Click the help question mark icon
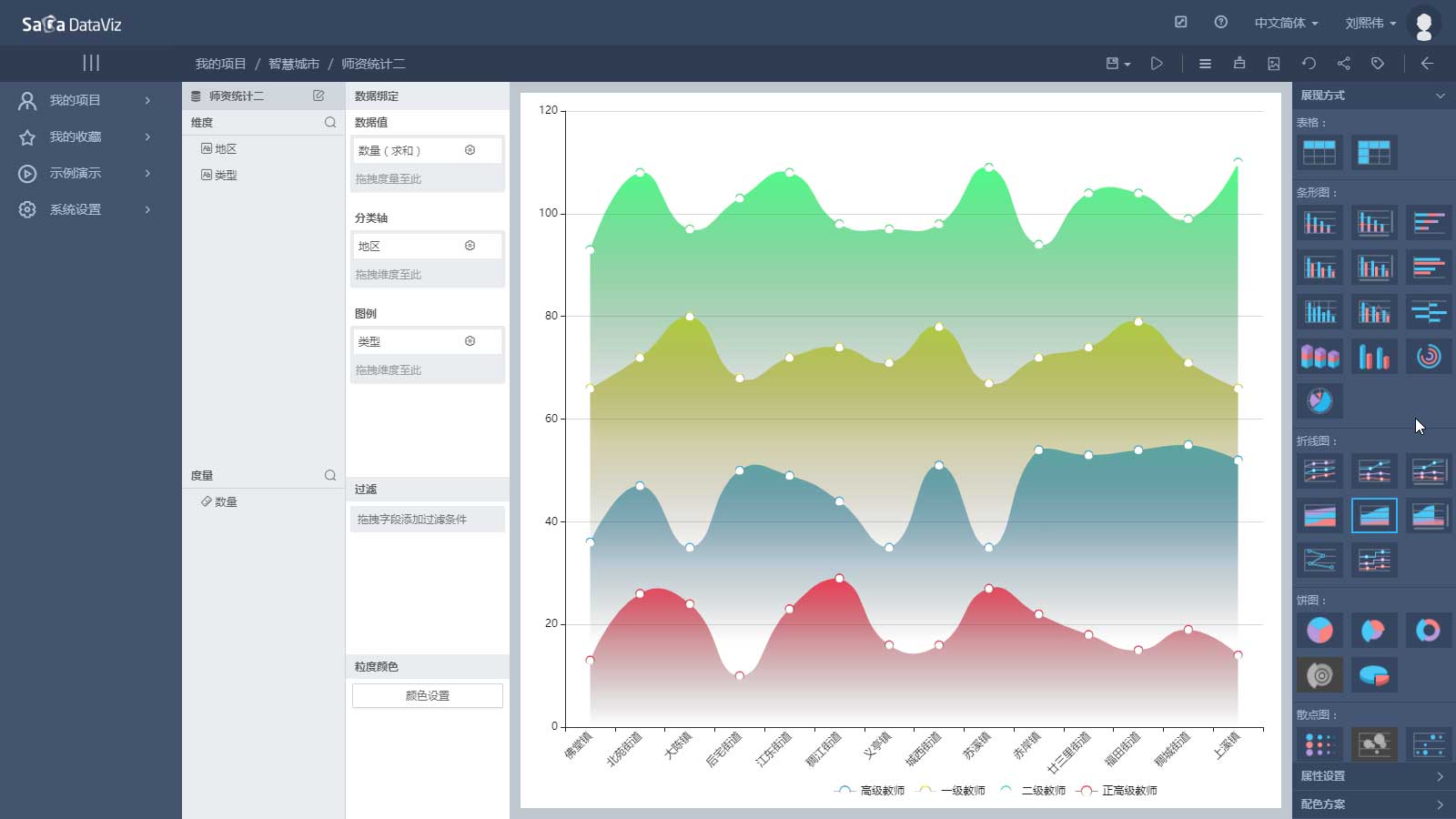The image size is (1456, 819). tap(1221, 23)
